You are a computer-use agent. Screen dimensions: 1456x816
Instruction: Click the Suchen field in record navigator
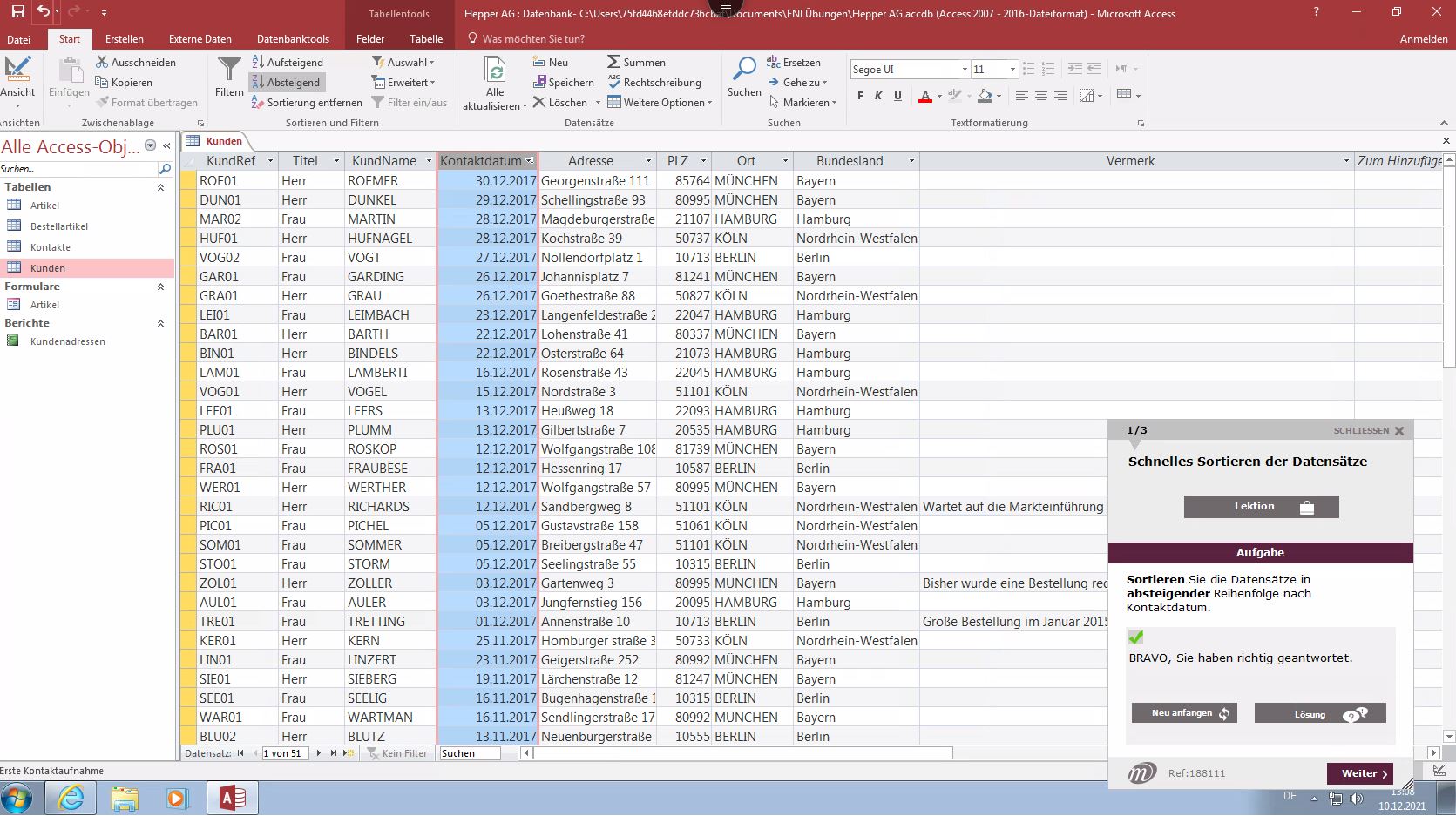click(470, 753)
